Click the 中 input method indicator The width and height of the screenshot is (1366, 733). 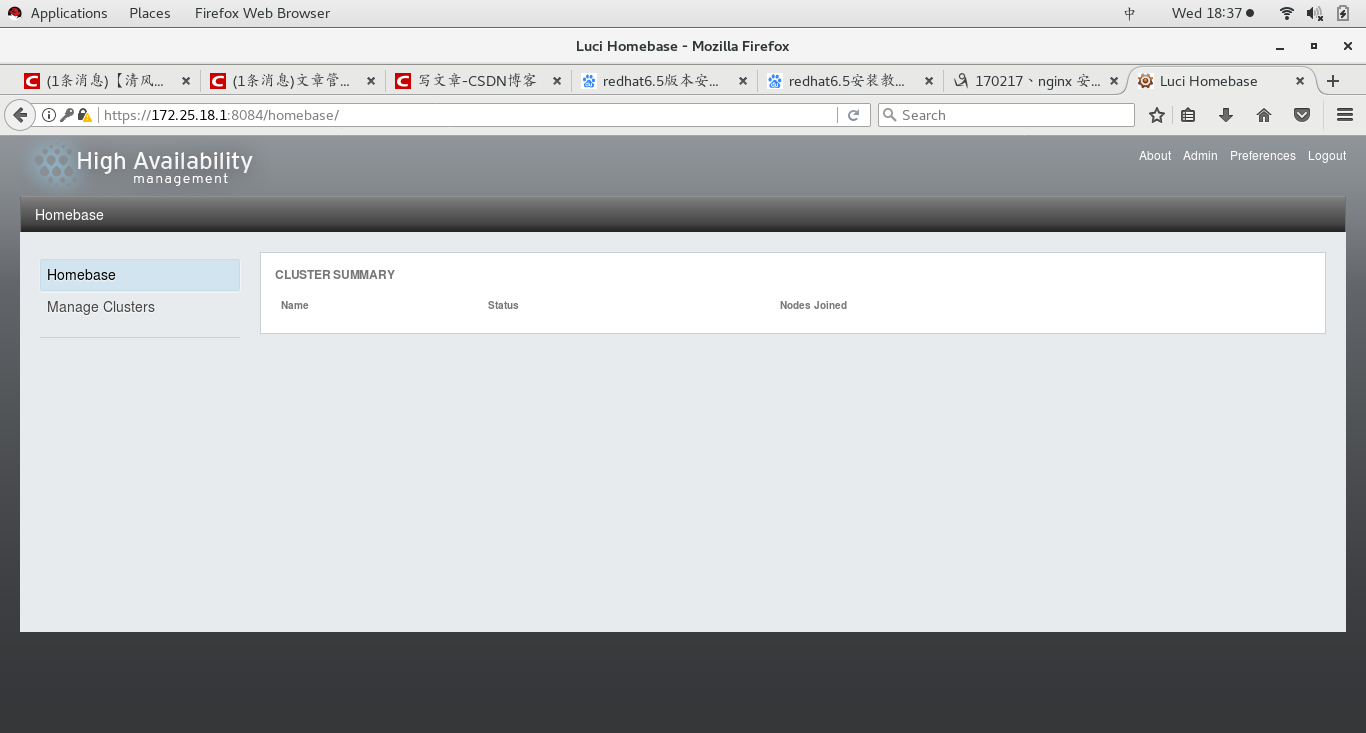(x=1130, y=13)
